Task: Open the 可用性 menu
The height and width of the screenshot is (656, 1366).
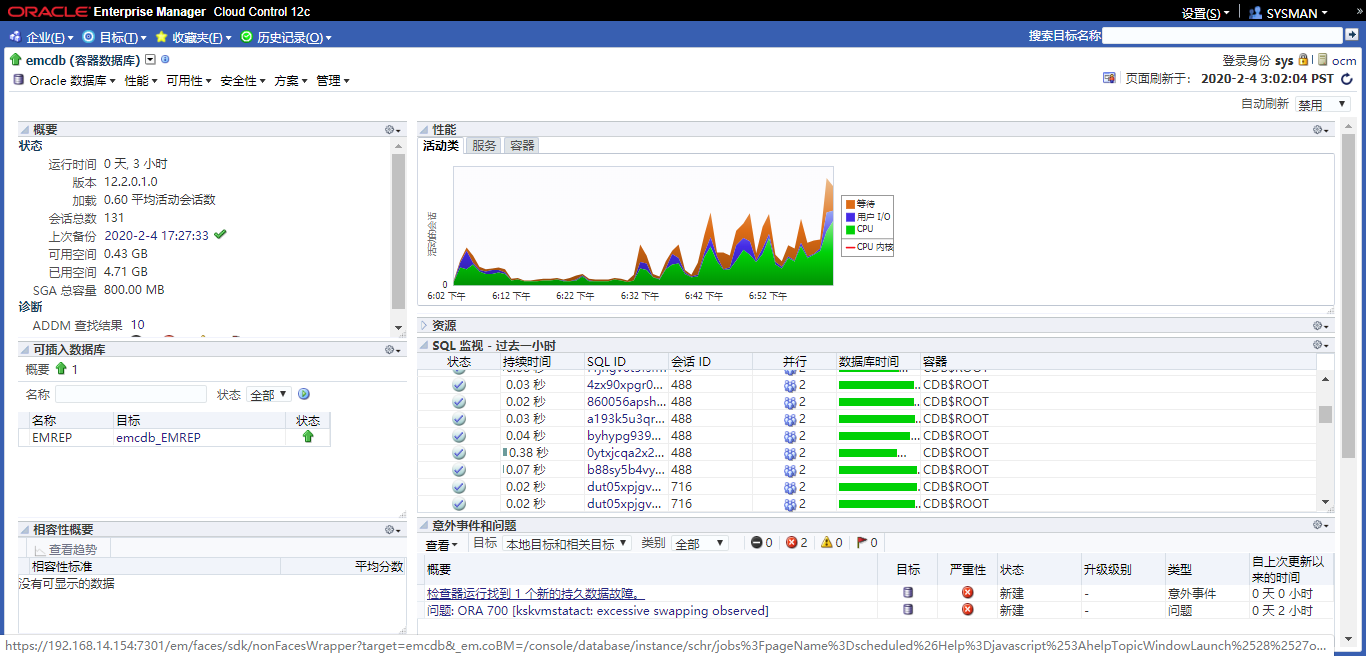Action: 188,81
